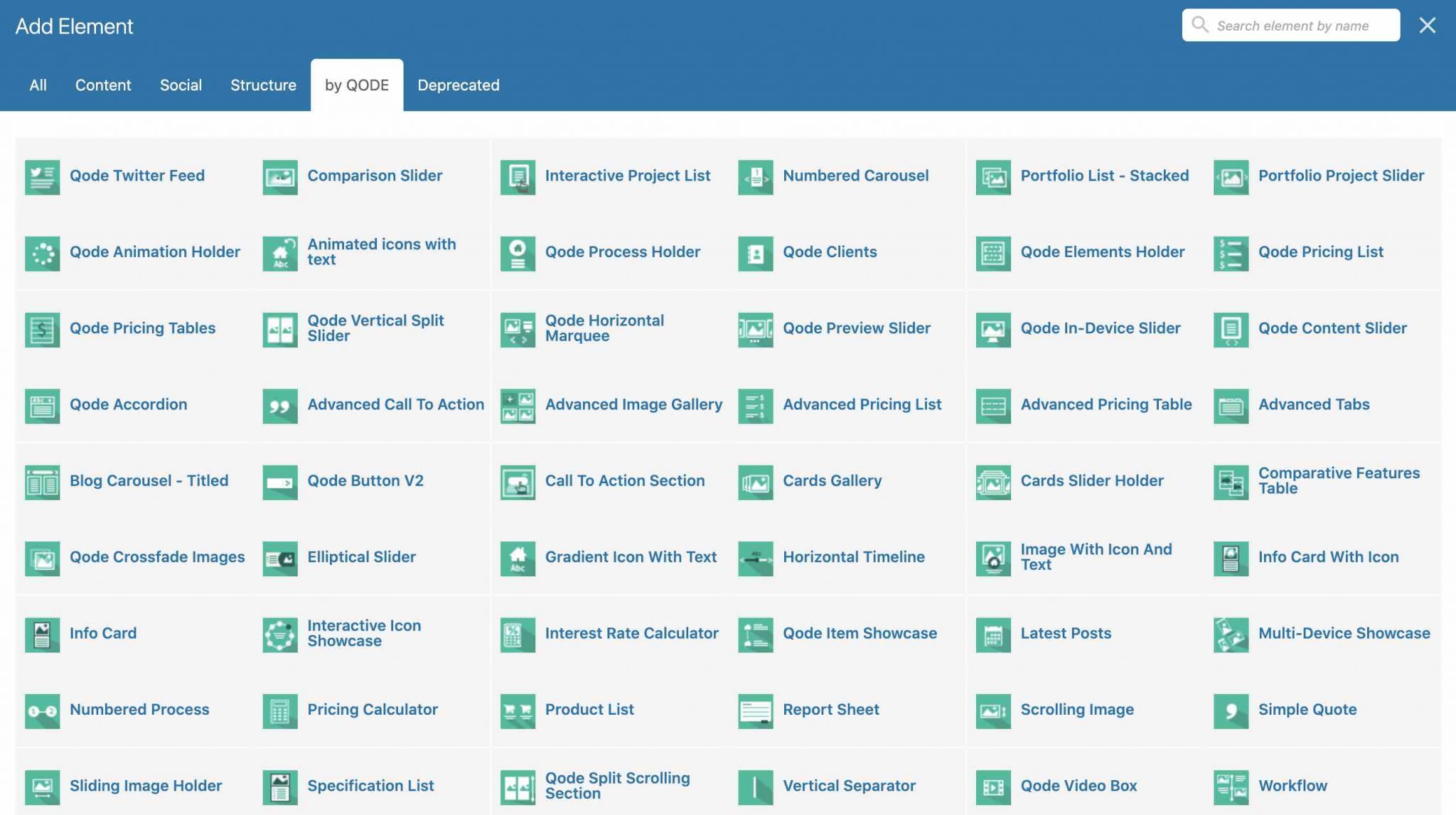This screenshot has height=815, width=1456.
Task: Click the Advanced Call To Action icon
Action: 280,406
